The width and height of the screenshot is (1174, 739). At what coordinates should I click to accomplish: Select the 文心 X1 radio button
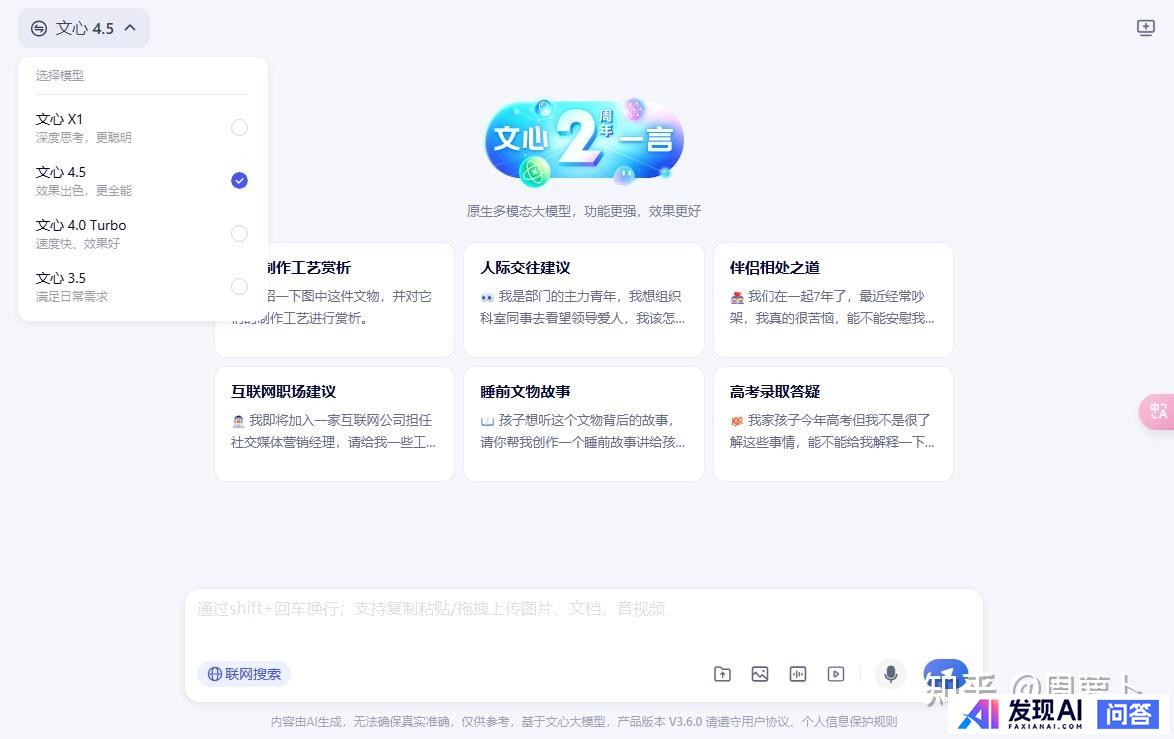pos(239,127)
